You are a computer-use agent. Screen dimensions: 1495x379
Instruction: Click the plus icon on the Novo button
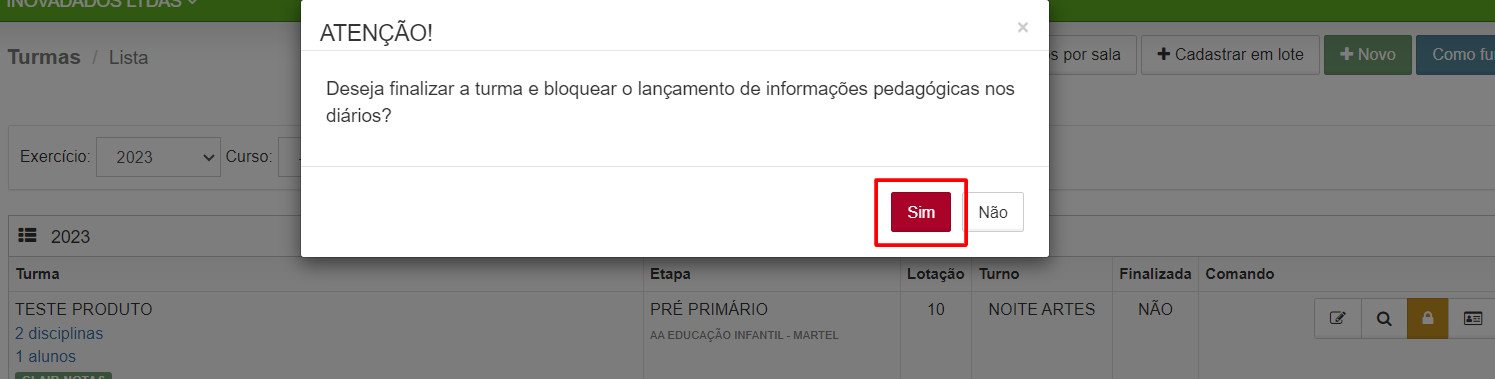1346,55
